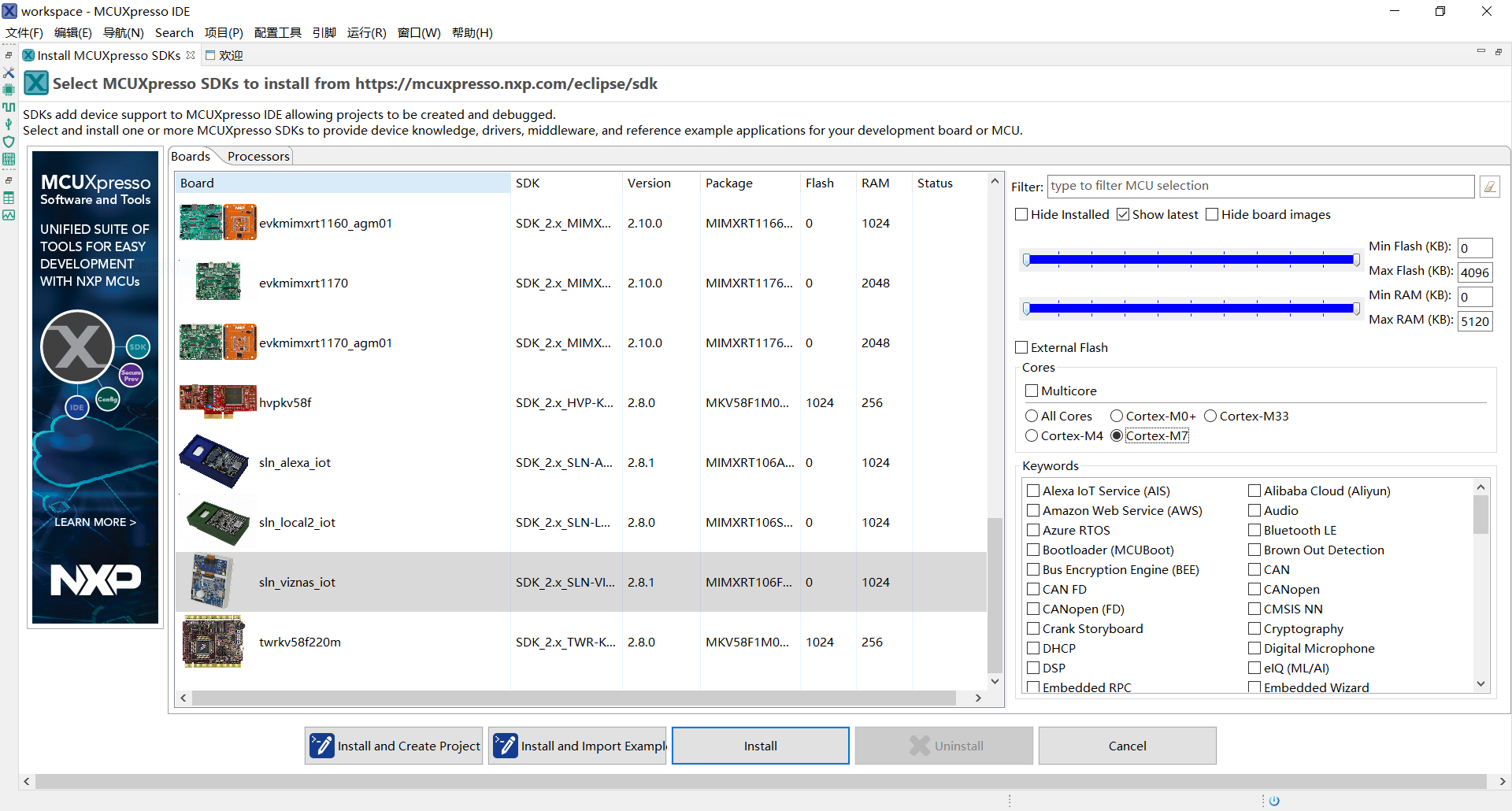Viewport: 1512px width, 811px height.
Task: Select the Cortex-M4 radio button
Action: [1032, 435]
